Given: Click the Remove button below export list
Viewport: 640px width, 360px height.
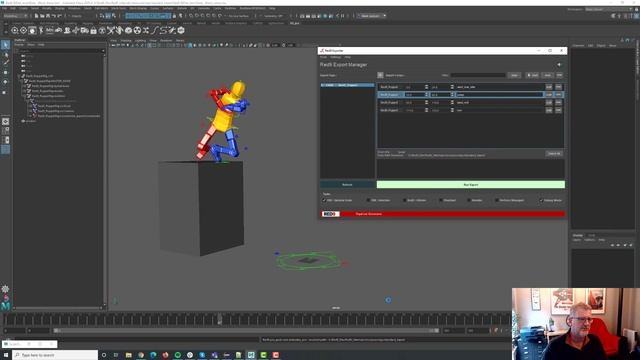Looking at the screenshot, I should click(x=347, y=185).
